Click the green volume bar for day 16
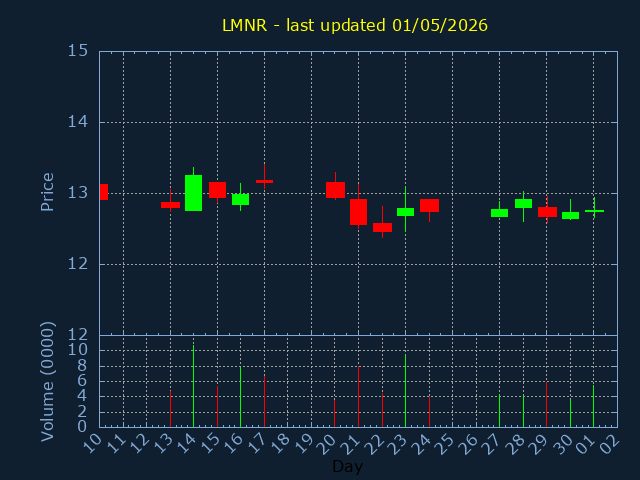Screen dimensions: 640x480 pos(240,397)
